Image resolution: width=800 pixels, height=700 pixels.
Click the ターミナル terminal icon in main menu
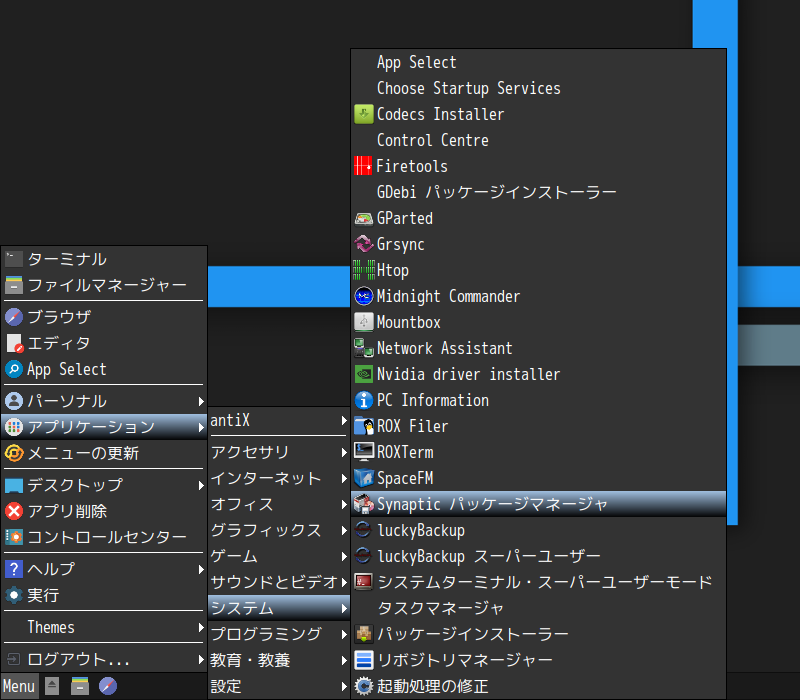tap(14, 259)
